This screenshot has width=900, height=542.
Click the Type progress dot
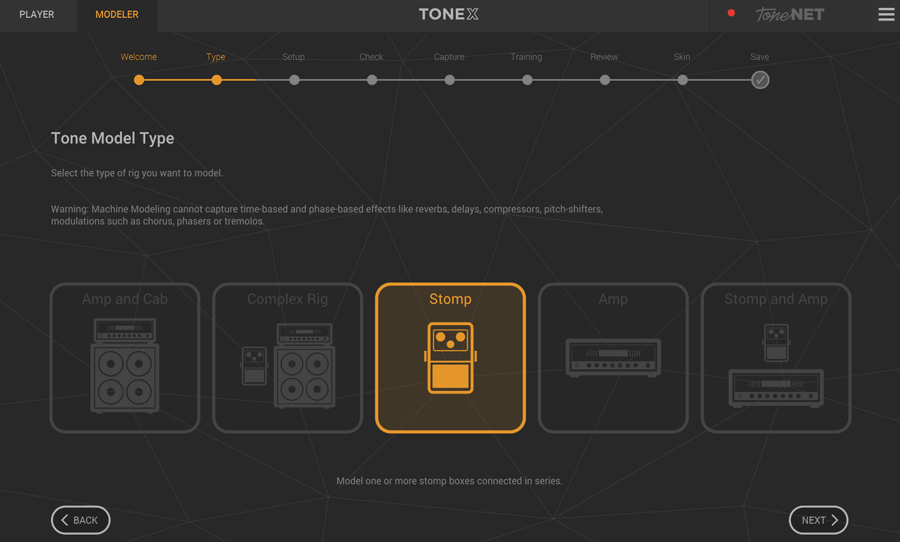click(x=216, y=80)
